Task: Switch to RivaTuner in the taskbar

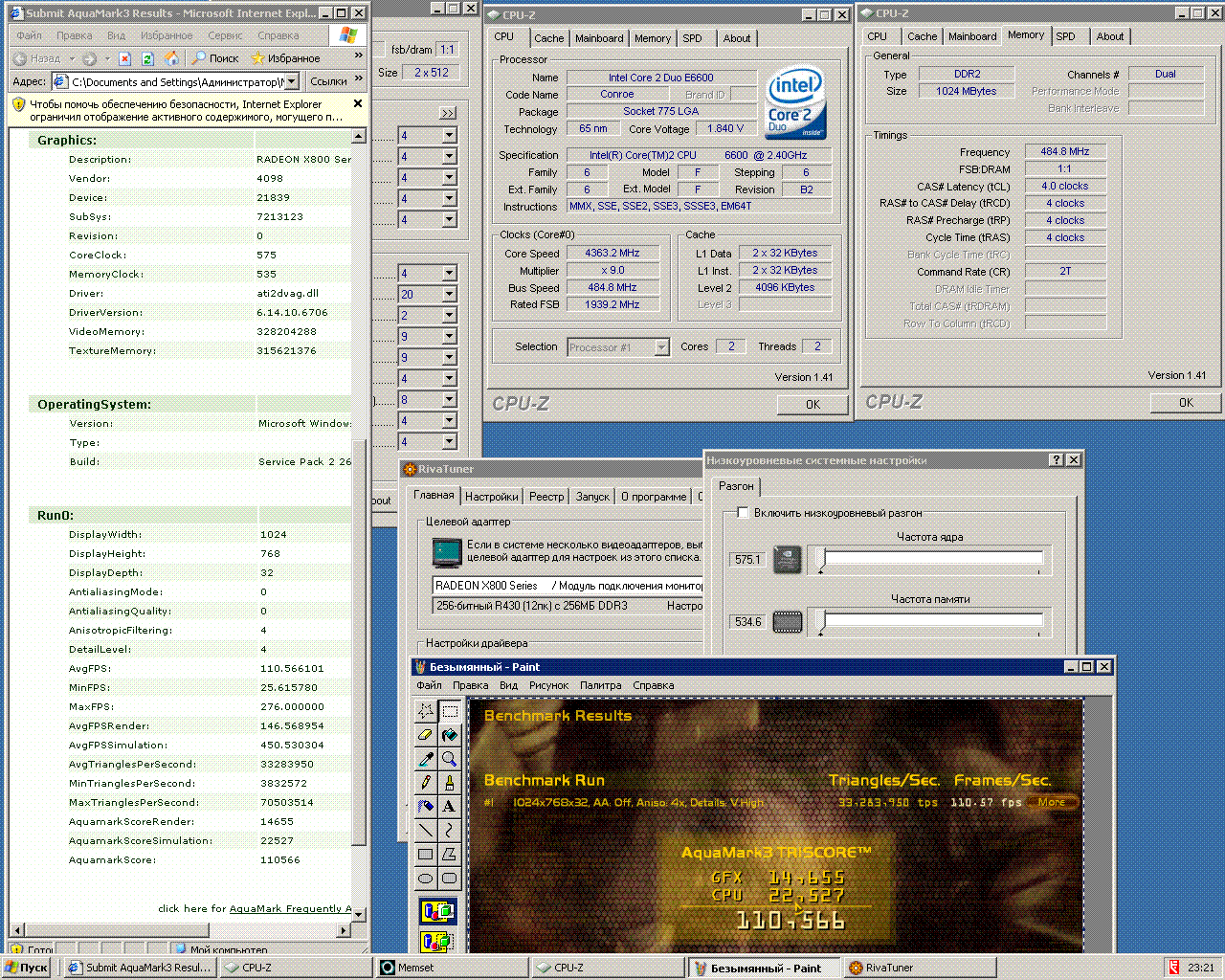Action: [x=921, y=968]
